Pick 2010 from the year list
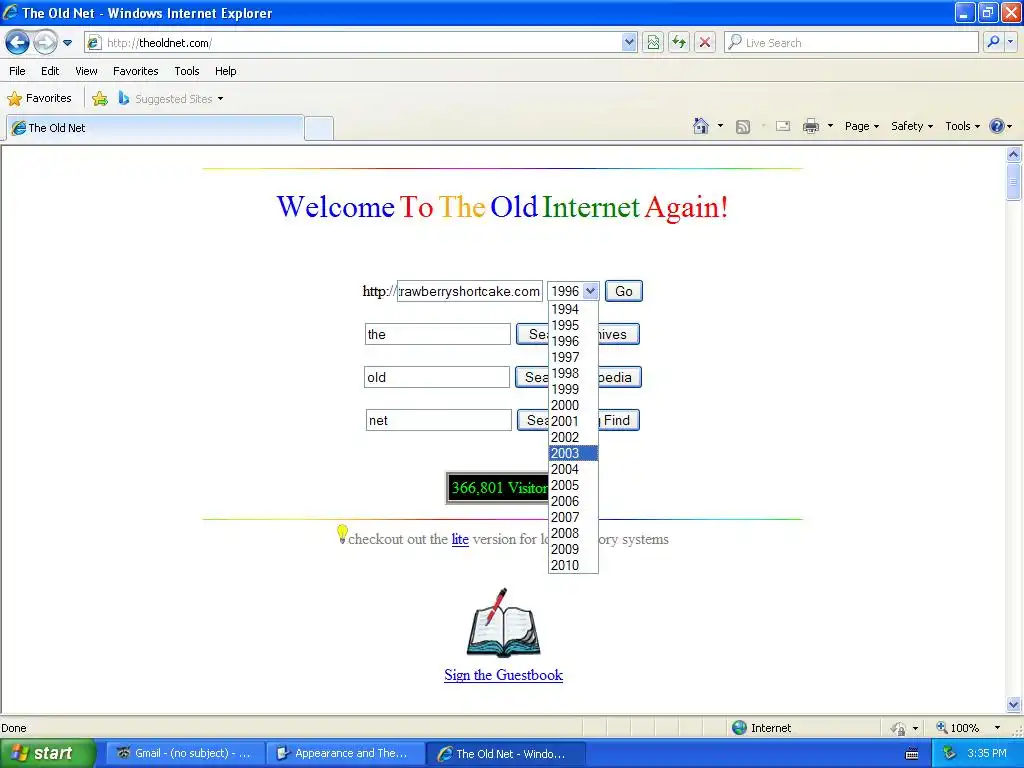Viewport: 1024px width, 768px height. point(573,565)
